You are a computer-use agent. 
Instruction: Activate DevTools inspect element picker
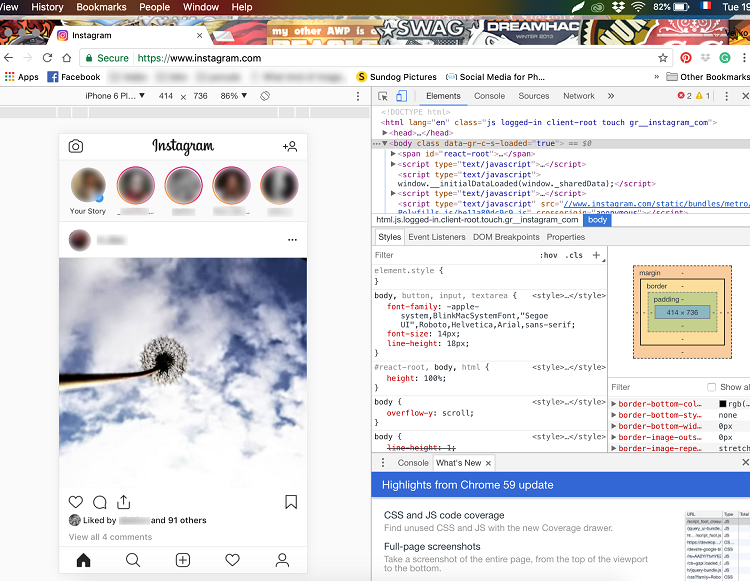383,96
